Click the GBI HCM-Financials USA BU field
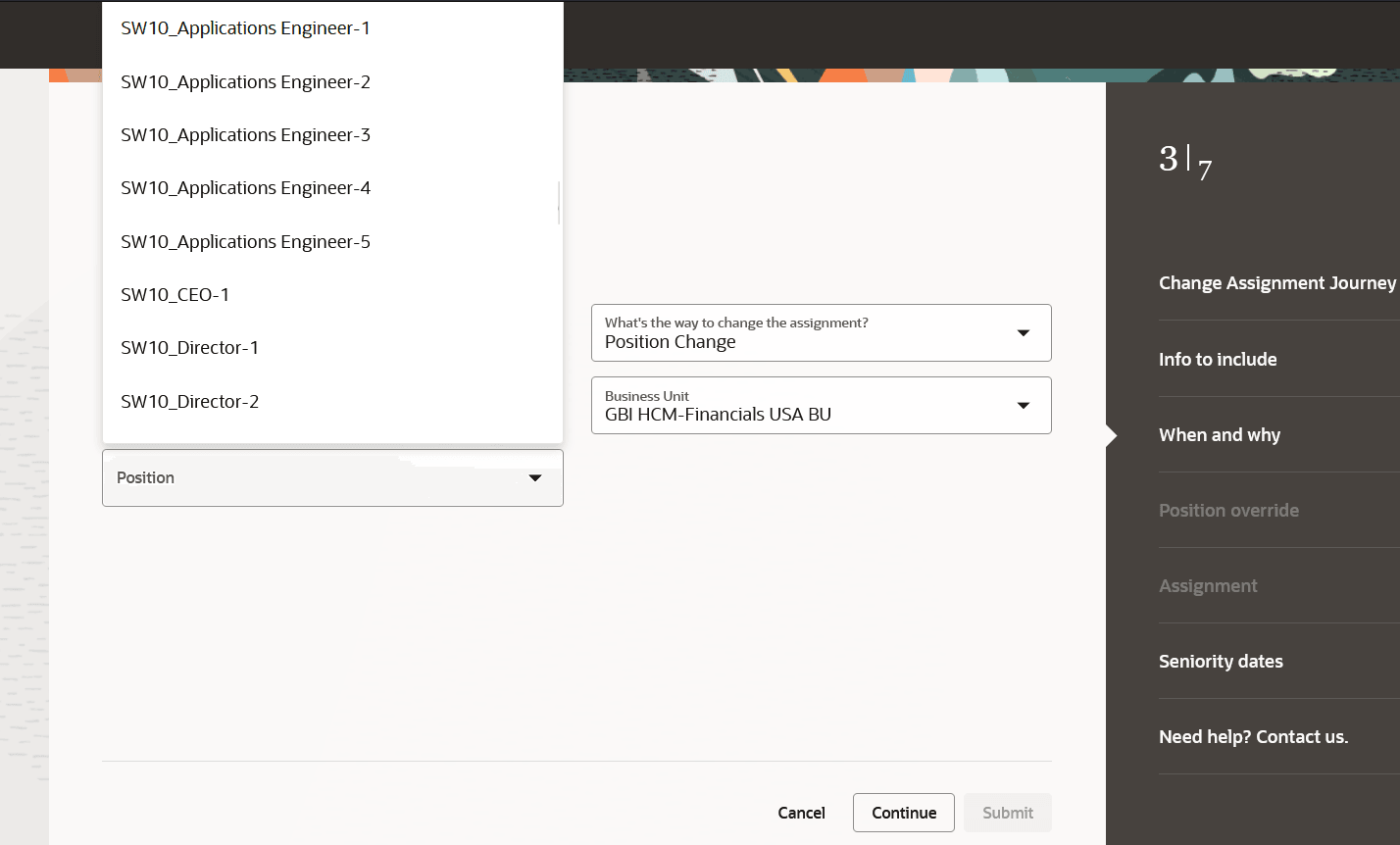This screenshot has width=1400, height=845. pos(822,405)
